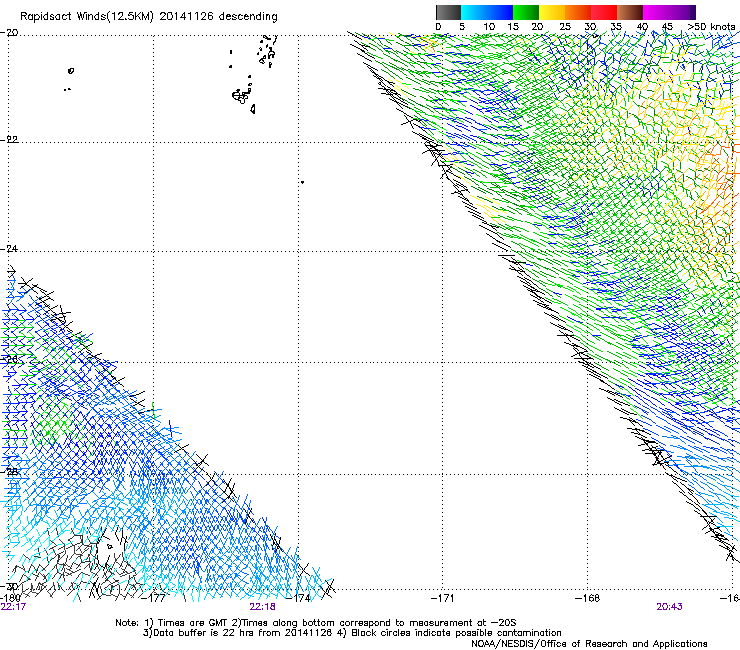
Task: Click the red 30-35 knots color swatch
Action: (x=604, y=12)
